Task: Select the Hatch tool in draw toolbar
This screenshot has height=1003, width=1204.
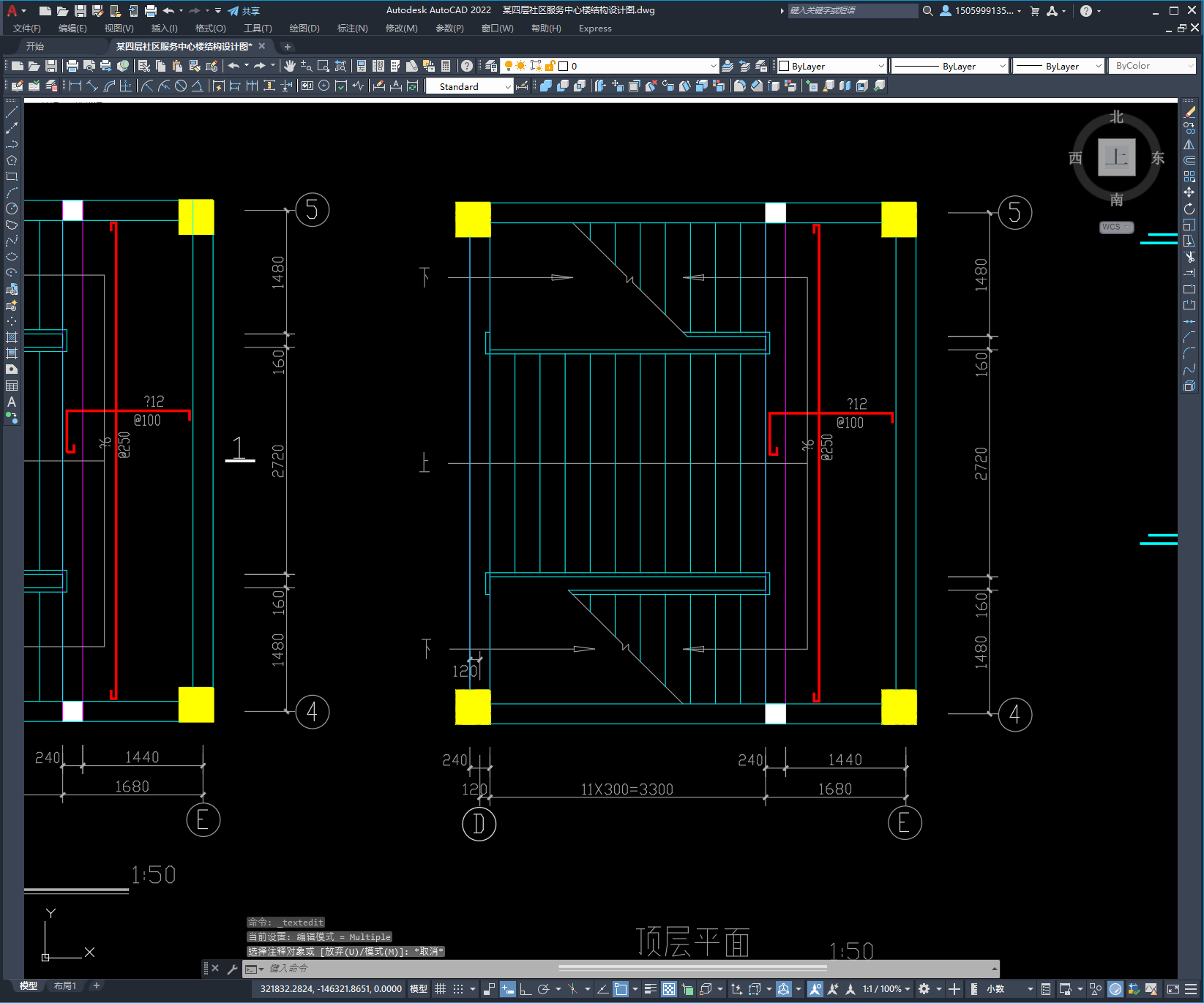Action: (12, 337)
